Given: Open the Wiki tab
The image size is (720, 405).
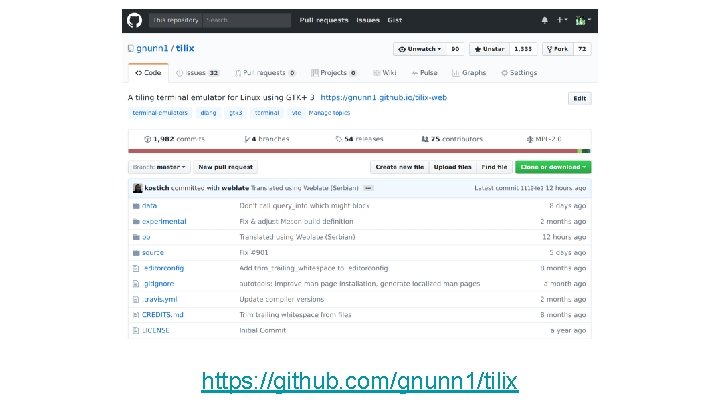Looking at the screenshot, I should 385,73.
